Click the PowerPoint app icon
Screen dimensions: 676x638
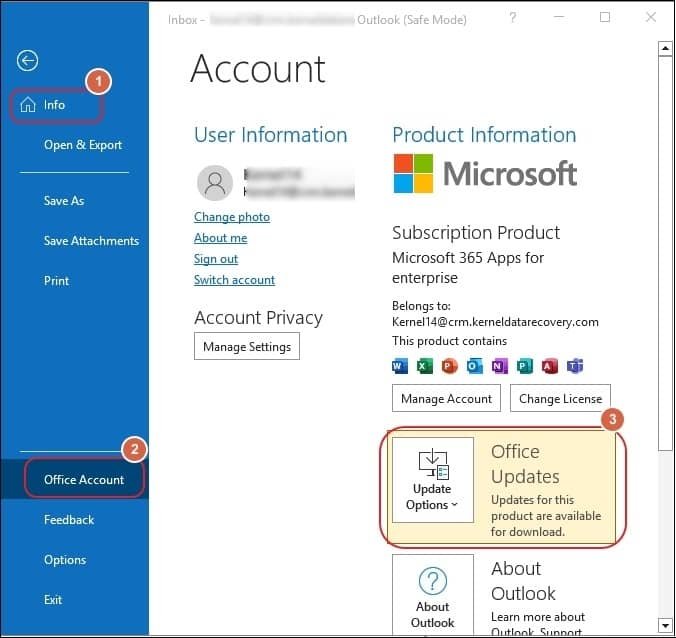click(x=450, y=366)
